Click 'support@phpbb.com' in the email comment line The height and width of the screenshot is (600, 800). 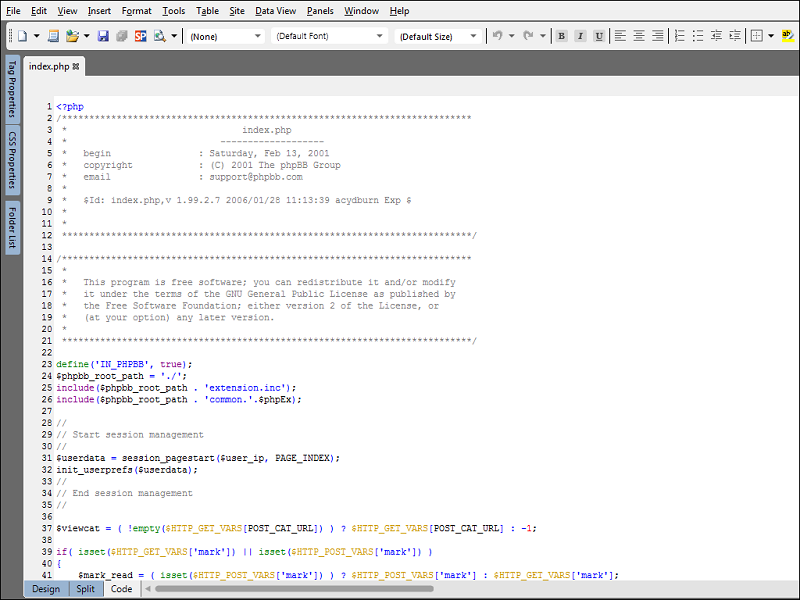256,177
